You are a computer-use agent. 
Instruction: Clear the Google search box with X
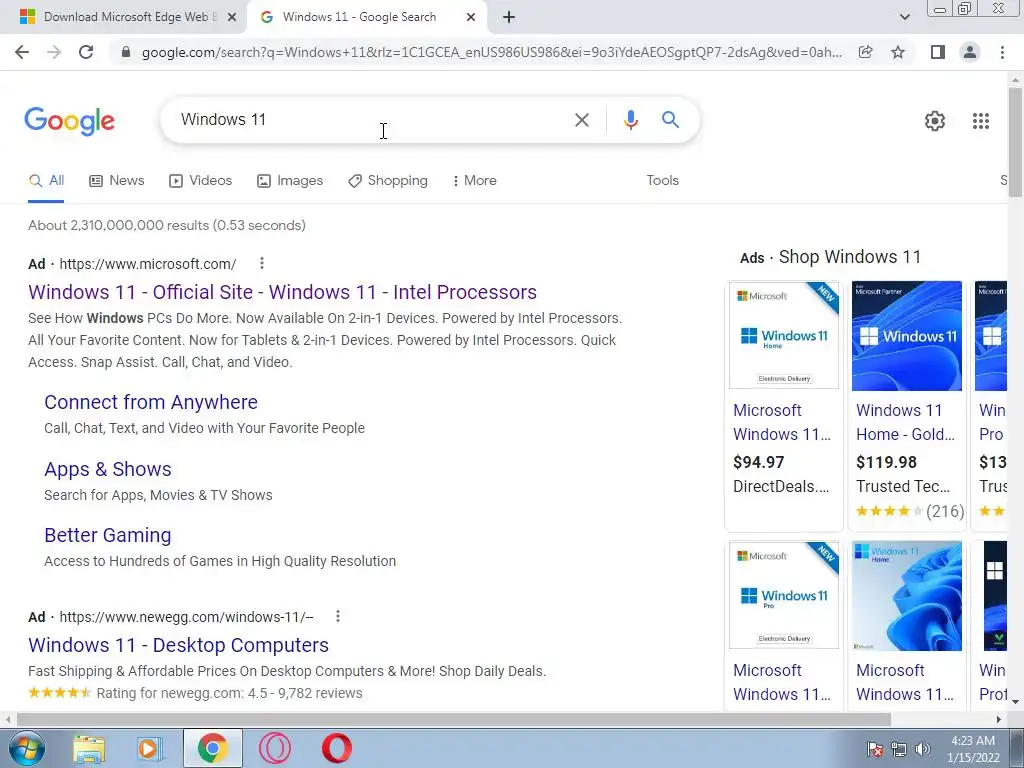581,120
